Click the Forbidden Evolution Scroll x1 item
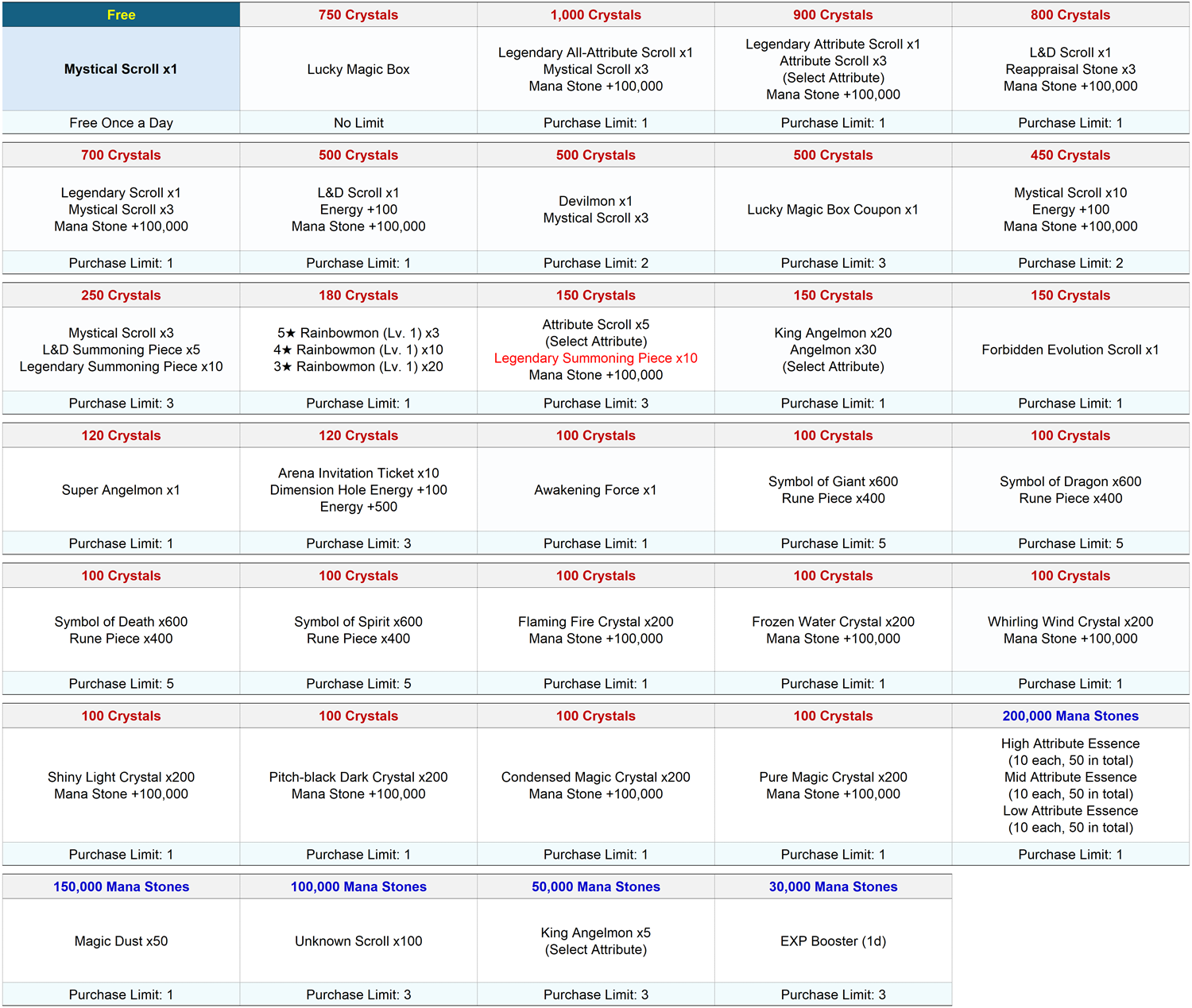The image size is (1192, 1008). 1070,350
